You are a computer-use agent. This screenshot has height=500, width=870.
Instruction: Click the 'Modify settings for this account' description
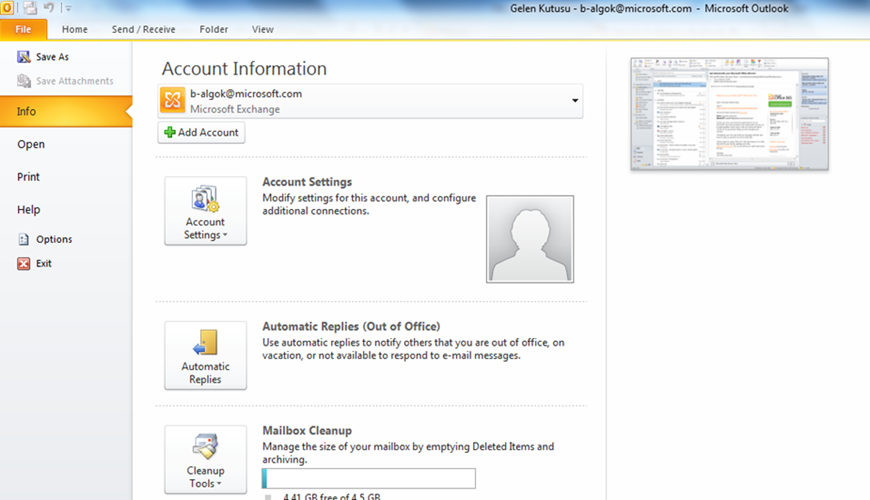click(369, 204)
